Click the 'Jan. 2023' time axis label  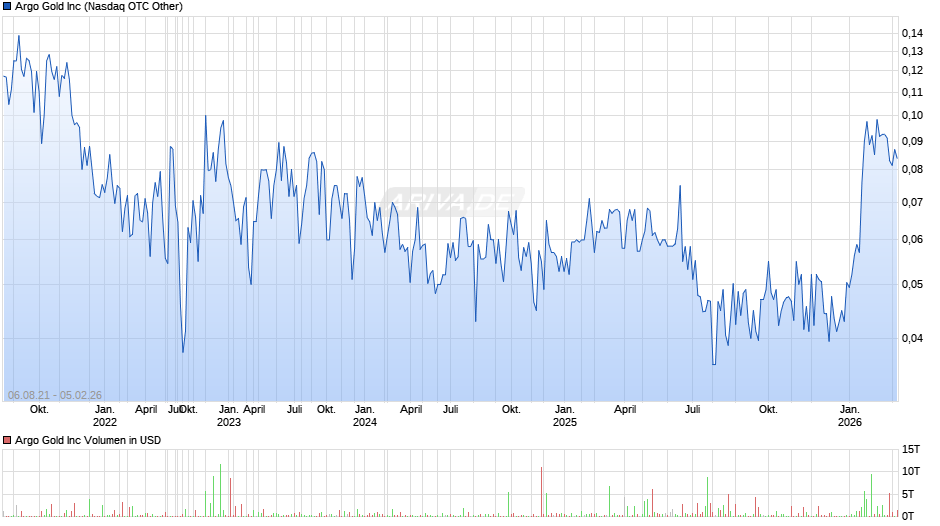228,416
